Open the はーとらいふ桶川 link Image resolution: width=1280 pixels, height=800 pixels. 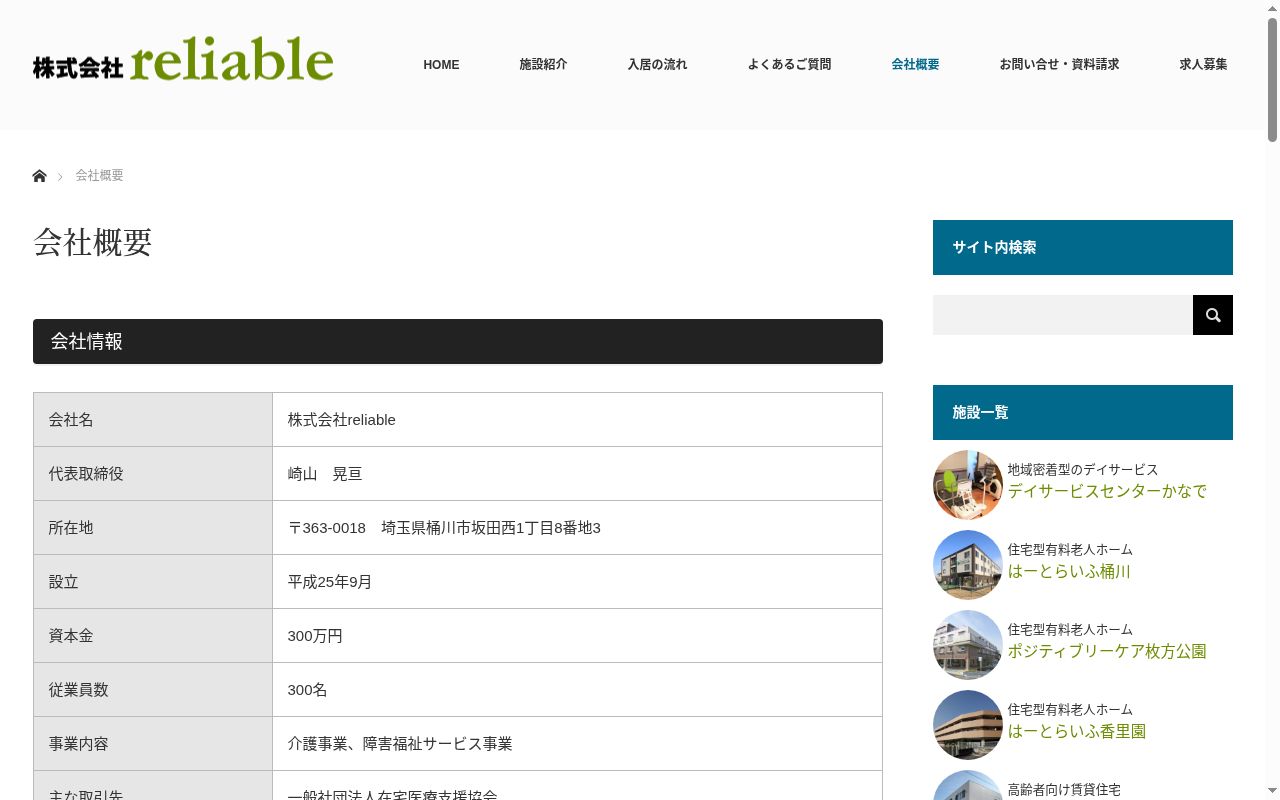coord(1069,571)
